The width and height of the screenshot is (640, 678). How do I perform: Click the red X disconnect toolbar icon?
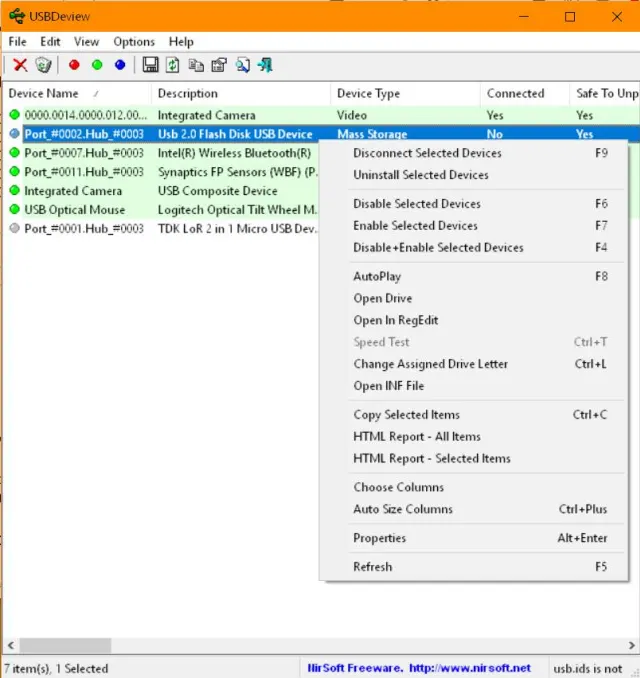(20, 65)
